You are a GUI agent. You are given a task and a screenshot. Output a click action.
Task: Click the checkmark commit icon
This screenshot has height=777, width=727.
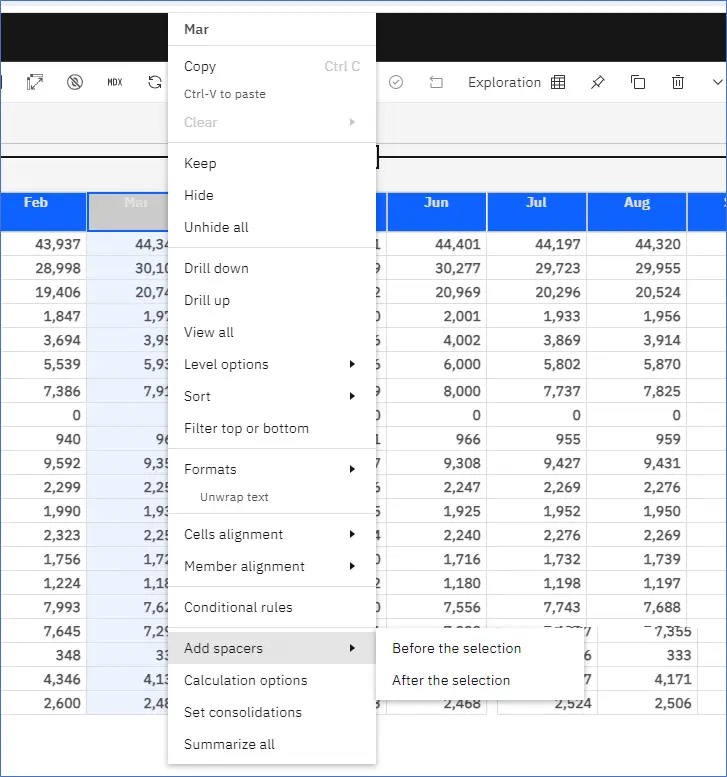click(396, 82)
